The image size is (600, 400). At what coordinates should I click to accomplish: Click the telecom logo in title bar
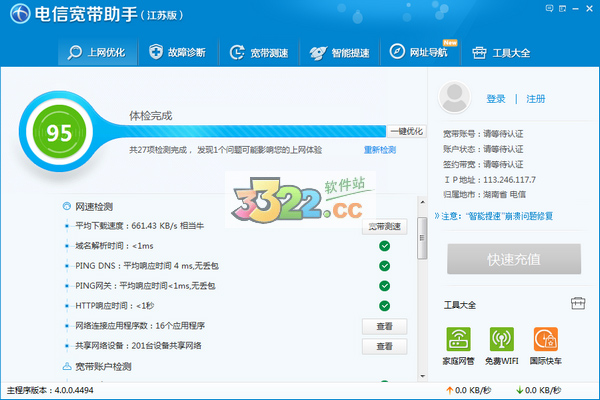20,13
